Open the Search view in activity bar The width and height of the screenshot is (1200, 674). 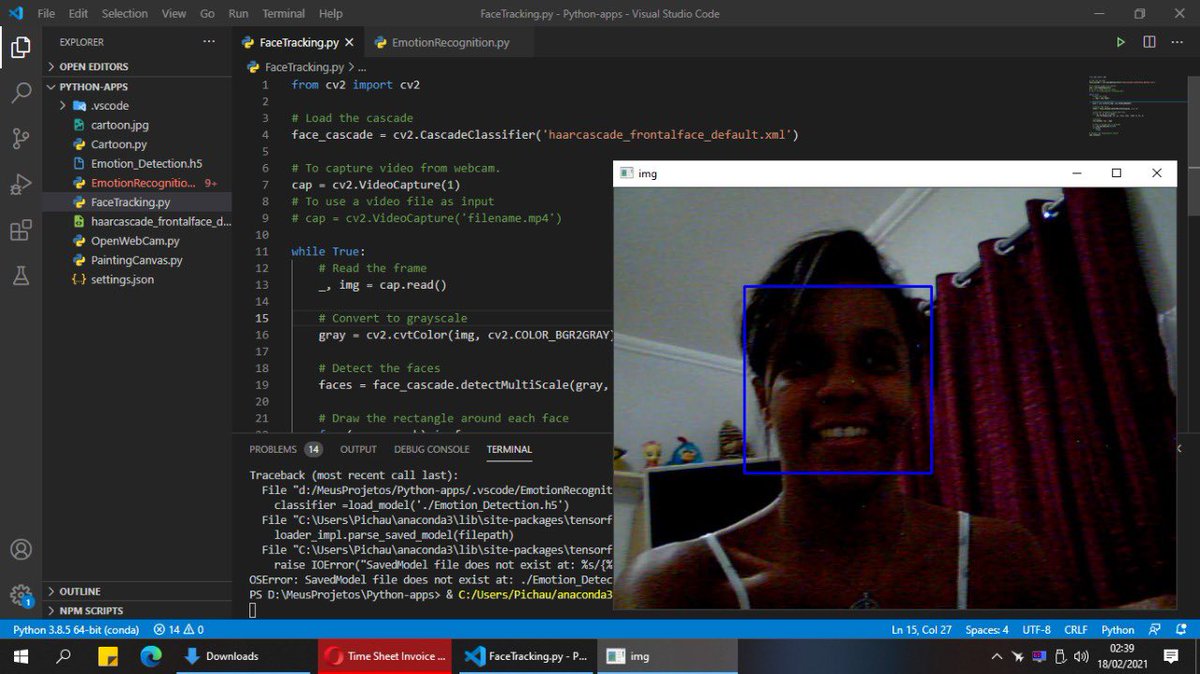coord(21,93)
